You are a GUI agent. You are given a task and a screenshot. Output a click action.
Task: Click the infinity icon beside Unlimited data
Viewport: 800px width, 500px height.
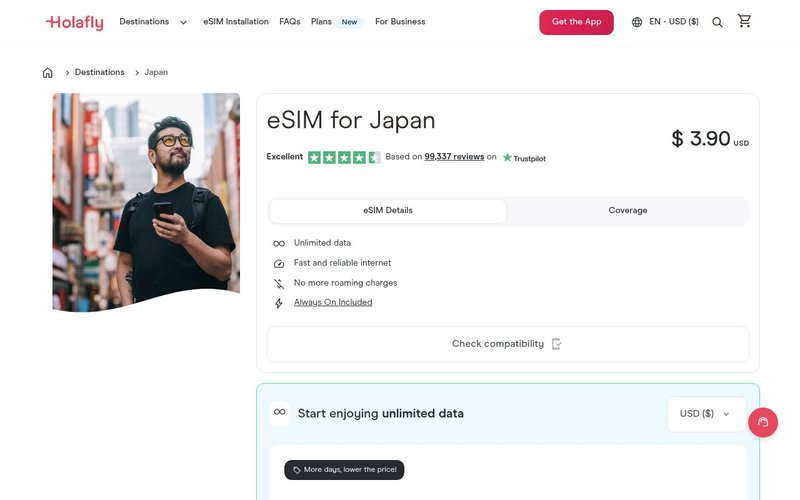pyautogui.click(x=279, y=243)
